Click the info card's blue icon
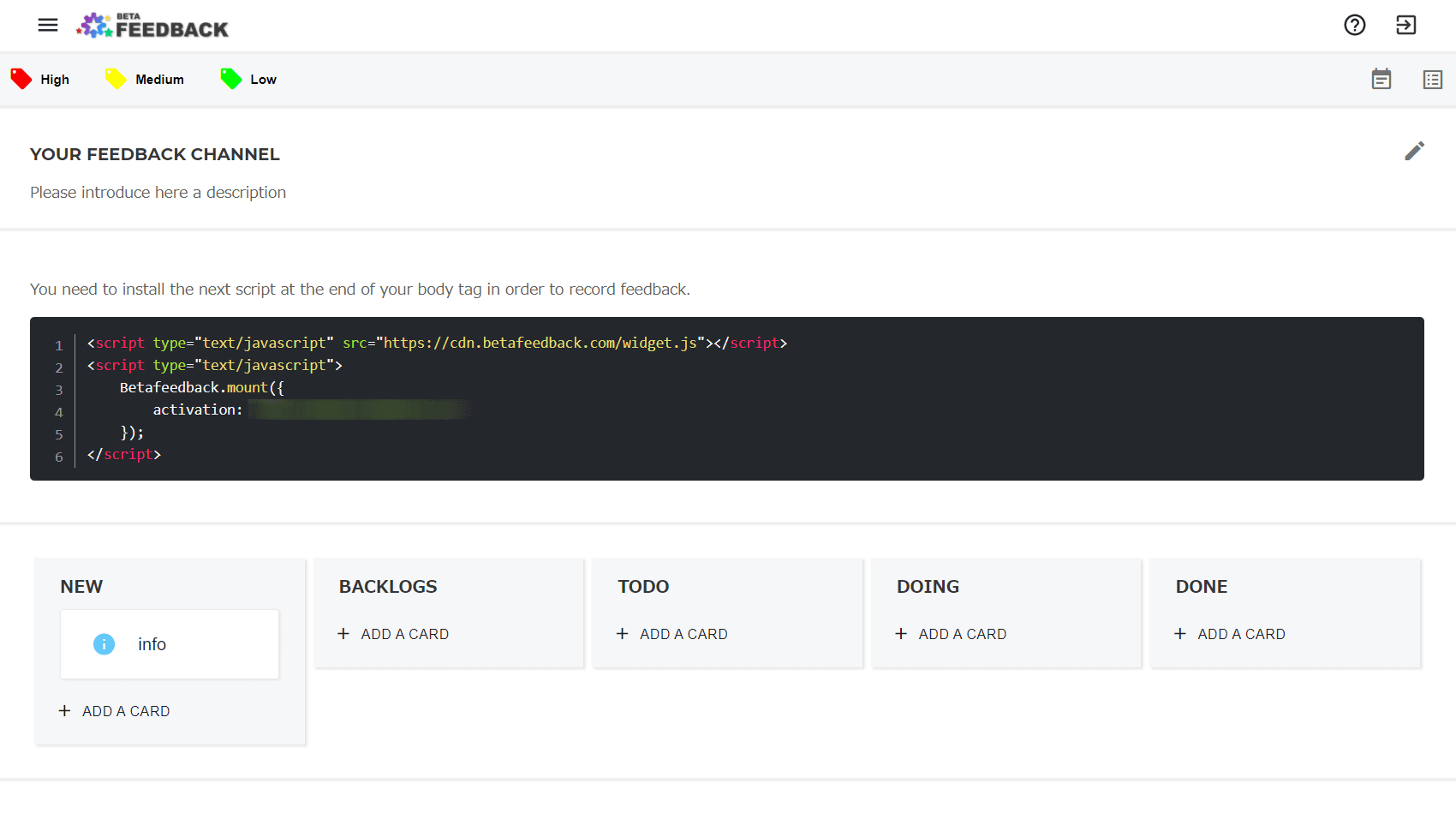This screenshot has width=1456, height=819. (x=104, y=644)
